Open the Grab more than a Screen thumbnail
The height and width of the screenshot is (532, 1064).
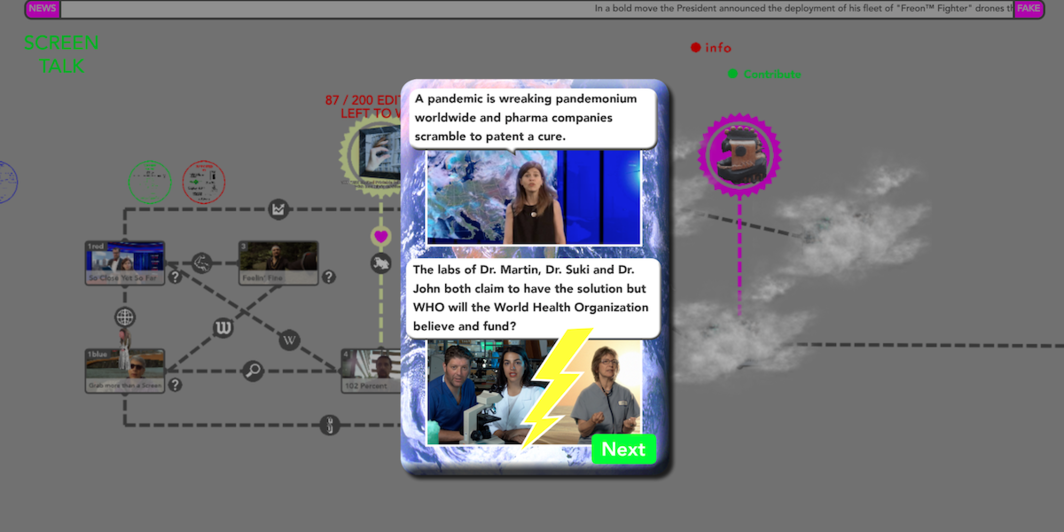[125, 369]
